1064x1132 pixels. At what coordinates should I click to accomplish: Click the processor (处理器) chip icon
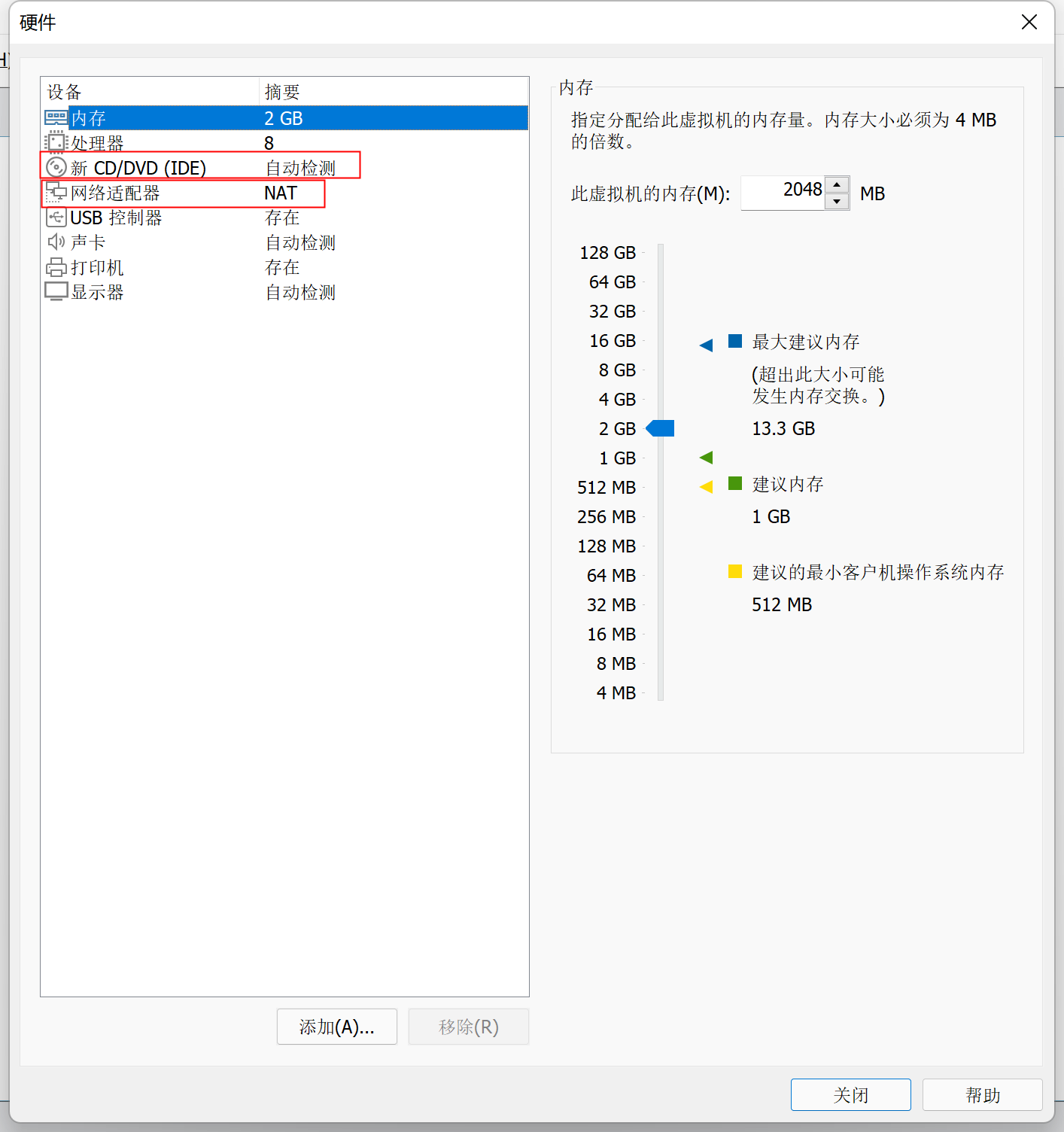[56, 142]
